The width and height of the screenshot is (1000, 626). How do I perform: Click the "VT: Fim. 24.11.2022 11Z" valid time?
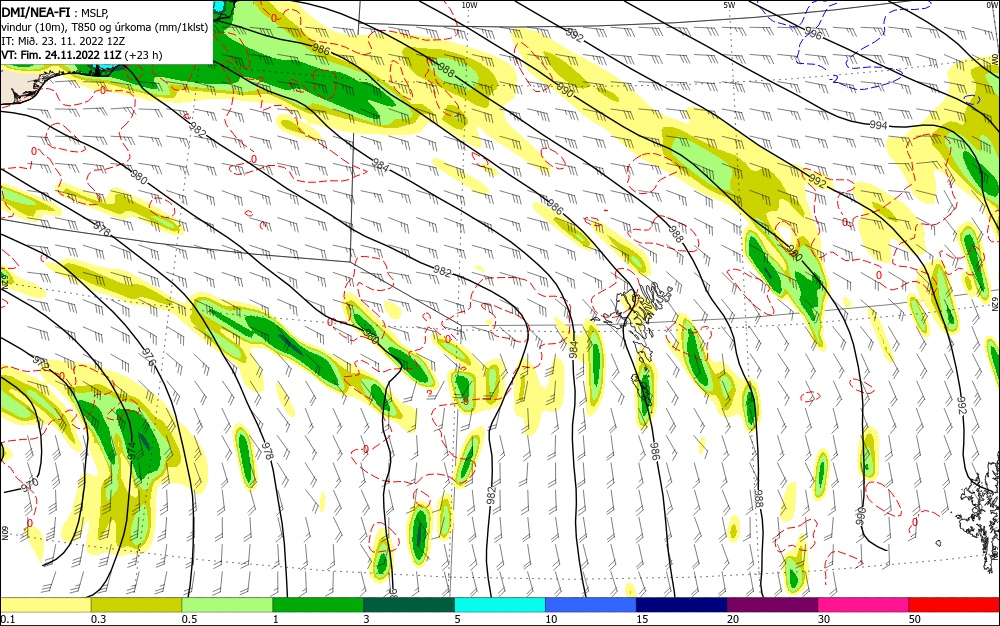point(61,55)
